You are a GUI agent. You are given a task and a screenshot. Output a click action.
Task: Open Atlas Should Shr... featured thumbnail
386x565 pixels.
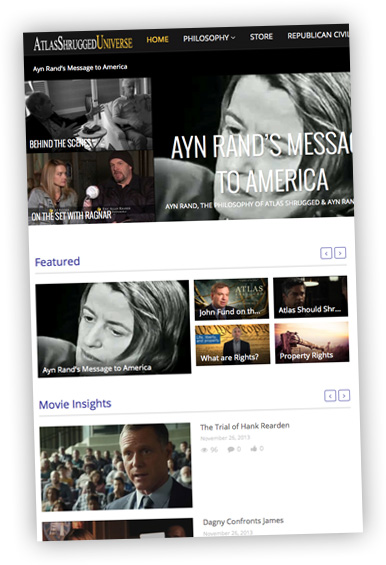coord(311,297)
